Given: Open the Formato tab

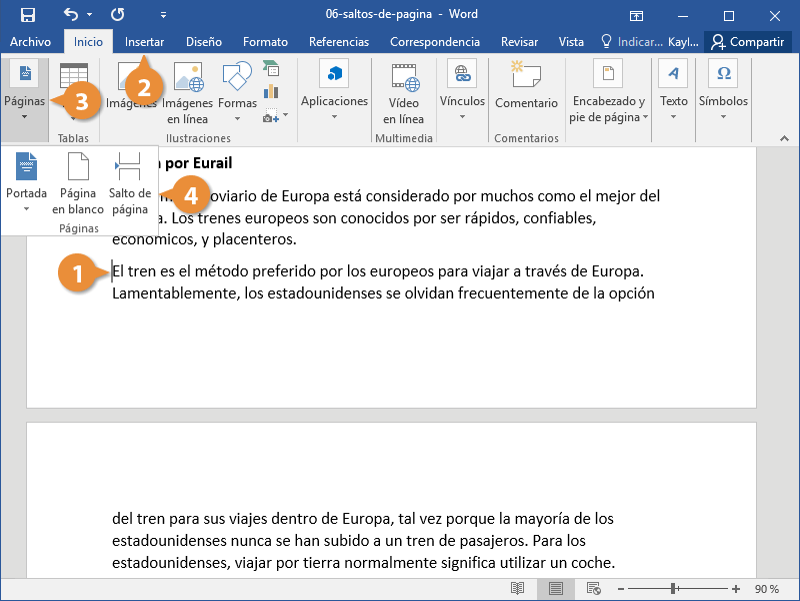Looking at the screenshot, I should pyautogui.click(x=265, y=42).
